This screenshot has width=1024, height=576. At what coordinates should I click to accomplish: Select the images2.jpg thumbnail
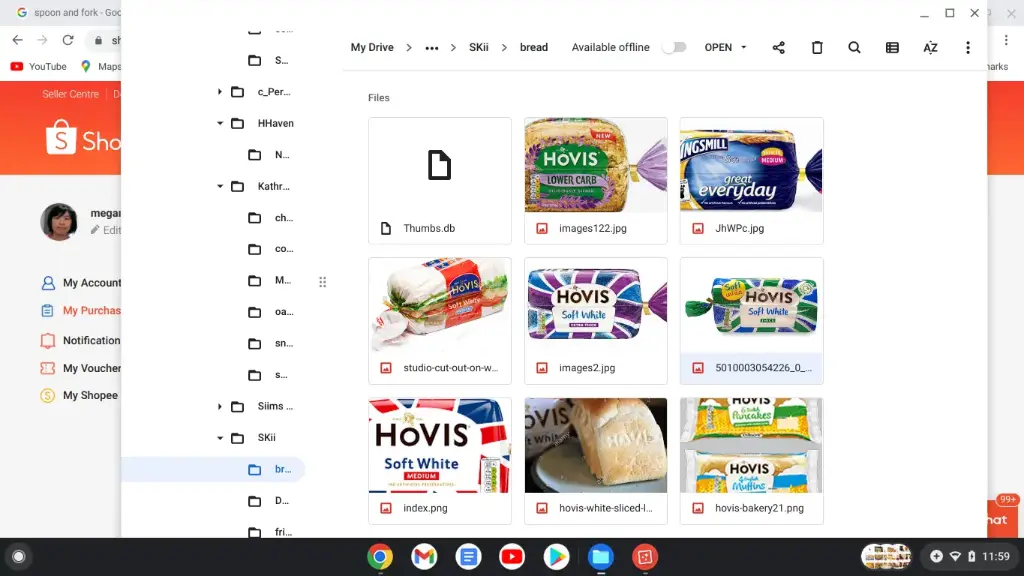click(x=596, y=321)
